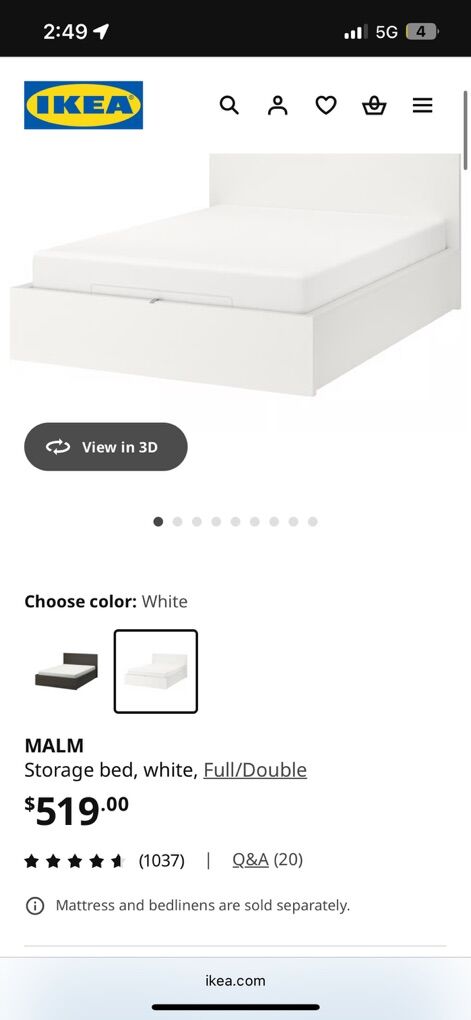Tap the ikea.com address bar
This screenshot has width=471, height=1020.
(x=236, y=980)
